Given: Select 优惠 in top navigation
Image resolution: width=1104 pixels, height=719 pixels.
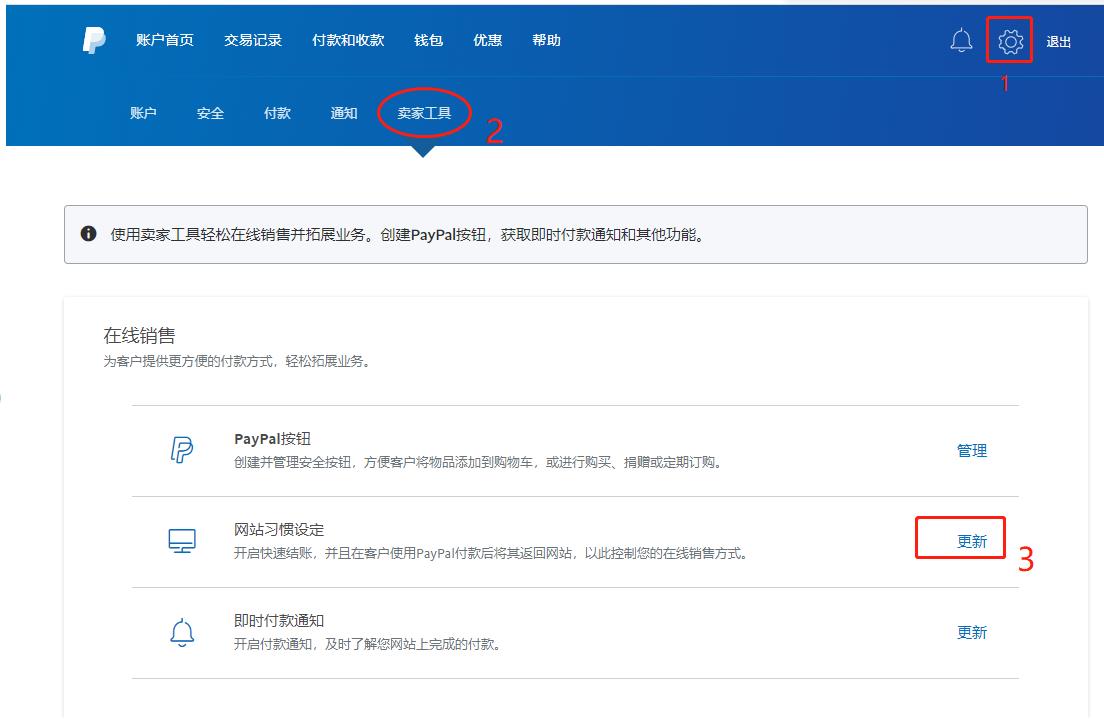Looking at the screenshot, I should tap(487, 41).
